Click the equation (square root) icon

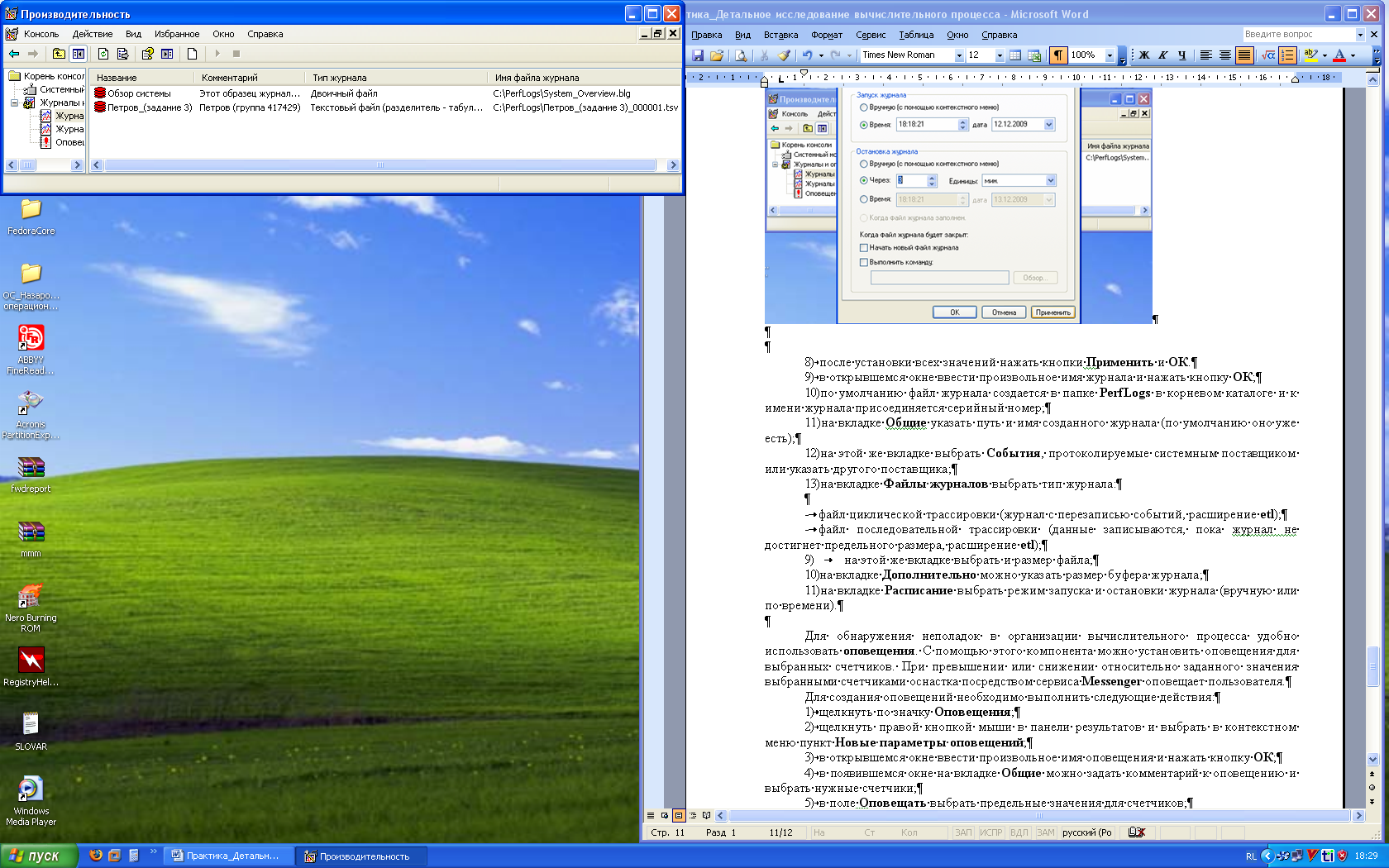[1268, 55]
